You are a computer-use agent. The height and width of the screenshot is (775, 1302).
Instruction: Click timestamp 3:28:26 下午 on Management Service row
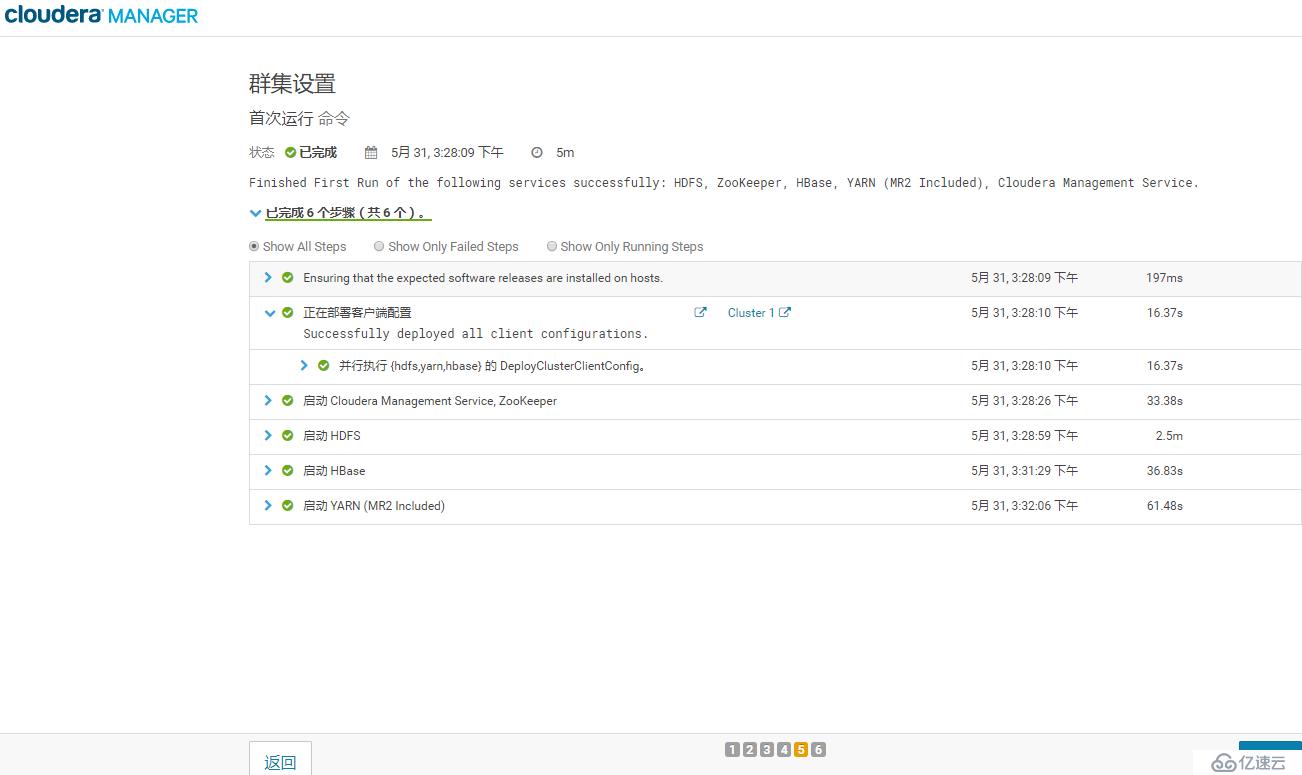(1024, 401)
